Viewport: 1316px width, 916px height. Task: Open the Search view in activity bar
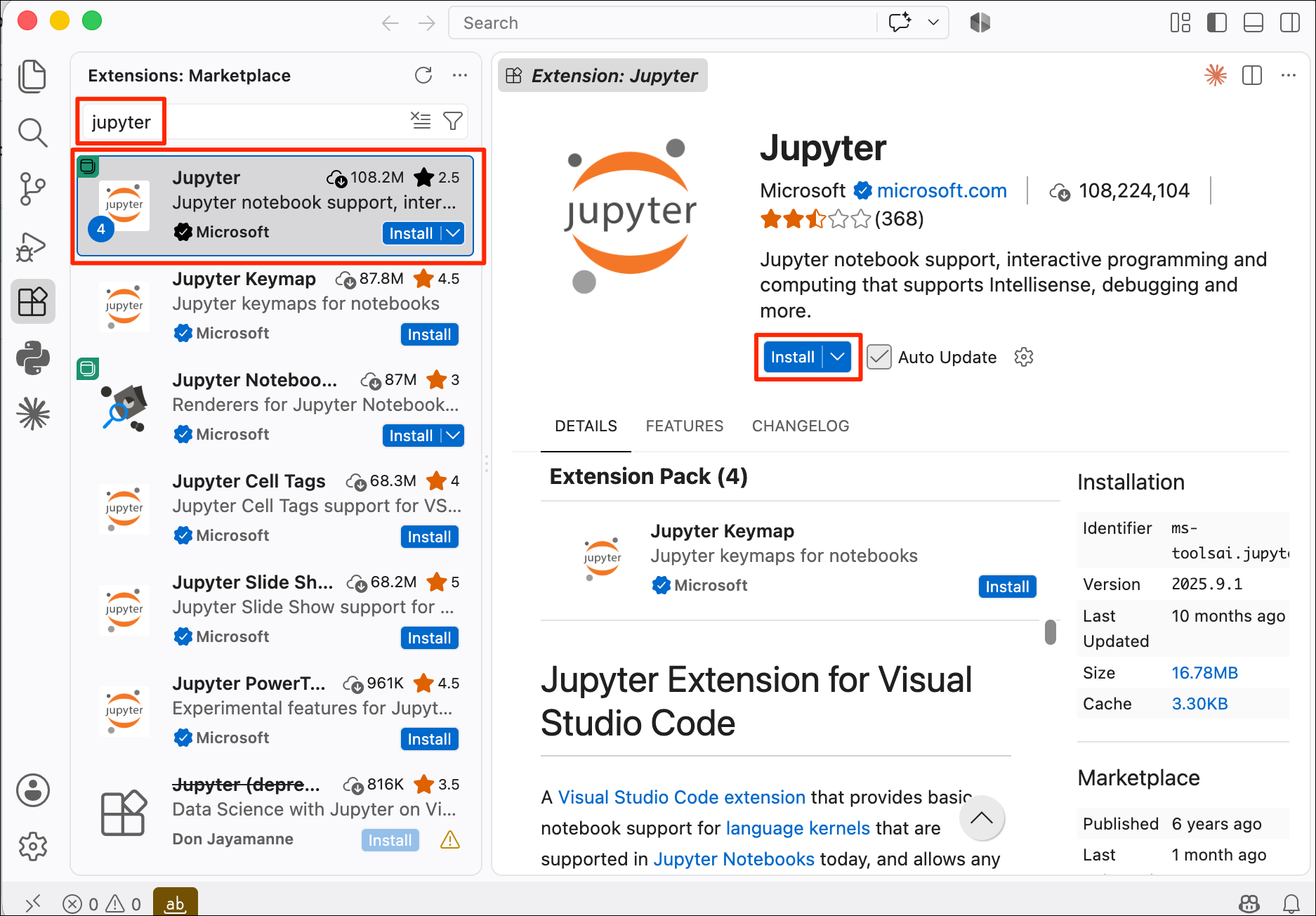32,133
